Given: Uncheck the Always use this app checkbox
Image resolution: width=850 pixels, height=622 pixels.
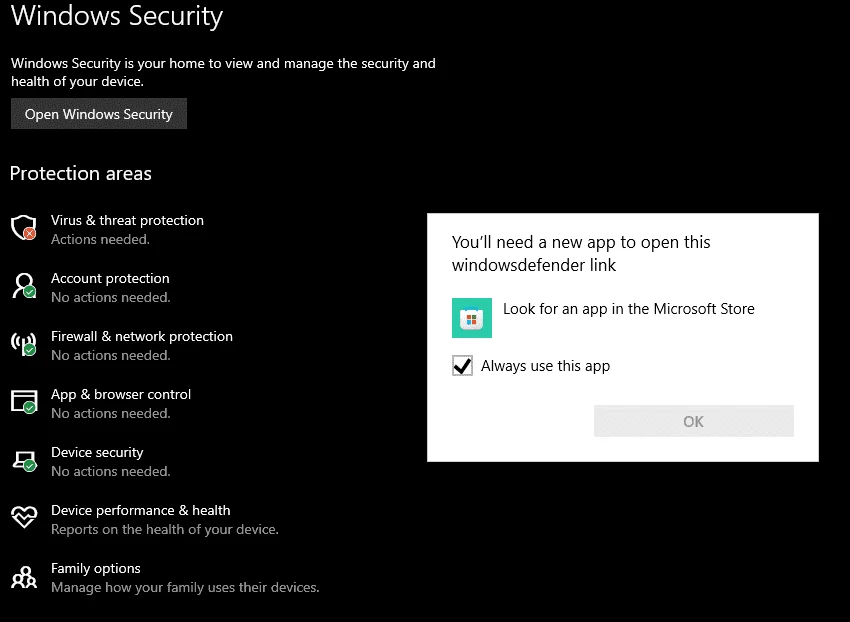Looking at the screenshot, I should (462, 365).
